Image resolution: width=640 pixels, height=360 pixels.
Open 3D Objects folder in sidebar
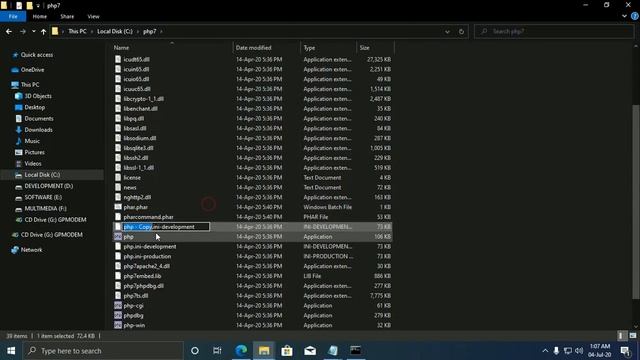point(38,96)
